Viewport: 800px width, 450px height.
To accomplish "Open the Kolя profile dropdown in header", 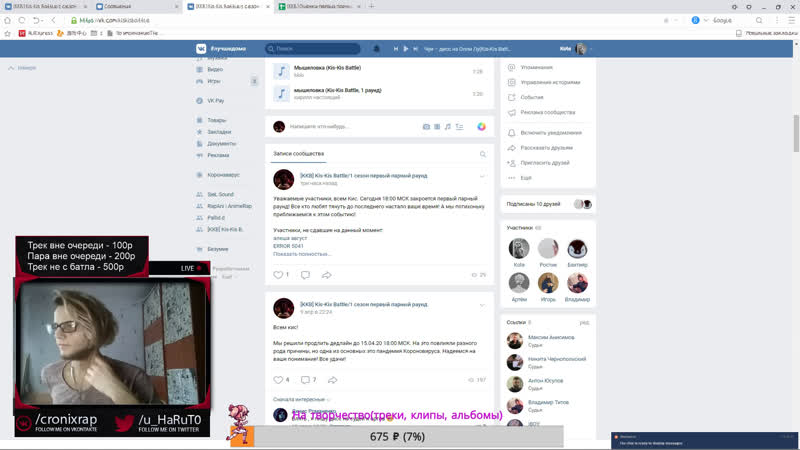I will click(x=576, y=48).
